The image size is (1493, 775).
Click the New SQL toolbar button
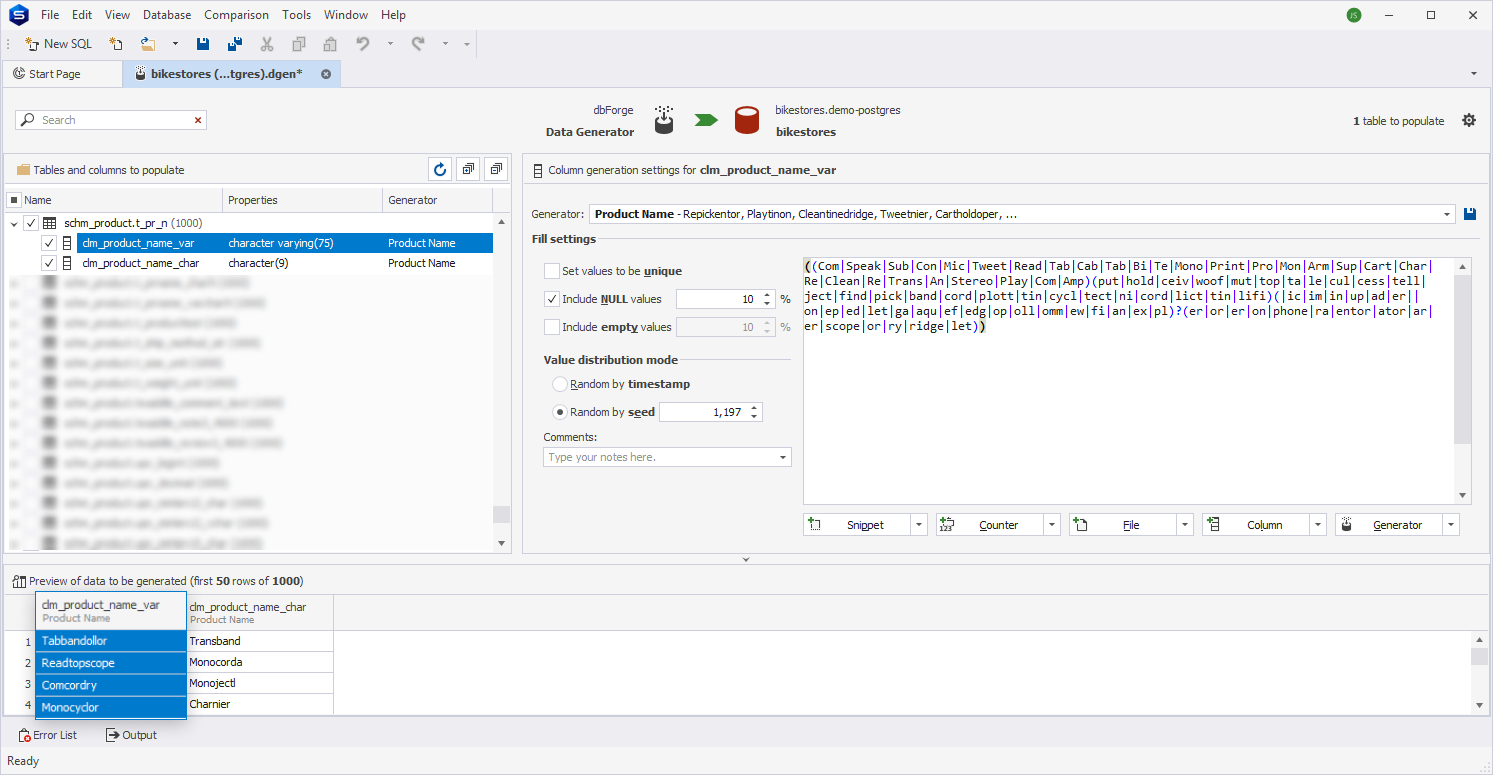click(58, 44)
